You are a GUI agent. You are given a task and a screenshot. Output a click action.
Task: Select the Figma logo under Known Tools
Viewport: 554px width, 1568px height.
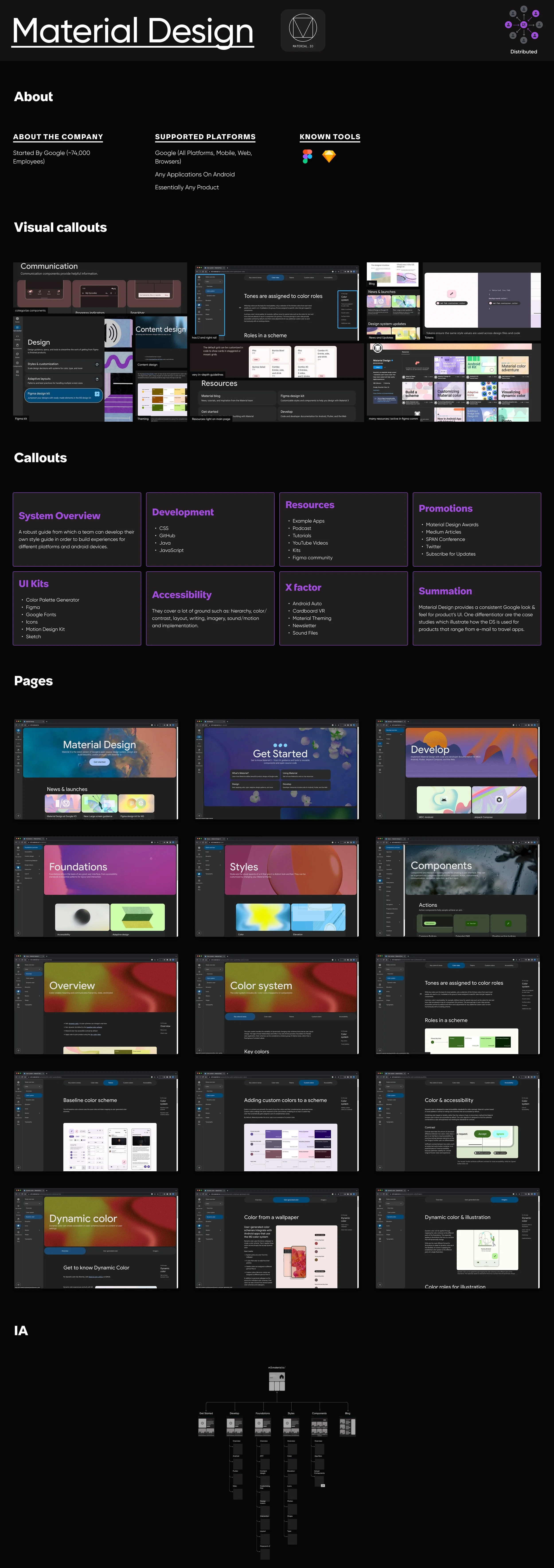click(307, 156)
